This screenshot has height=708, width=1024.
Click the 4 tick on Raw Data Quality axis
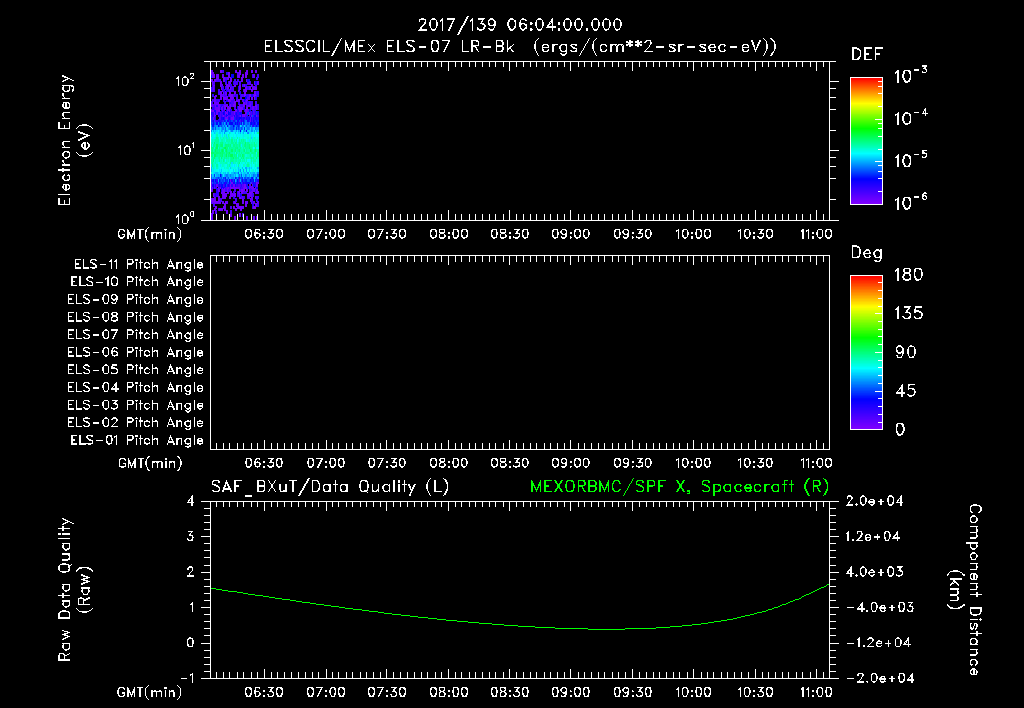tap(191, 502)
